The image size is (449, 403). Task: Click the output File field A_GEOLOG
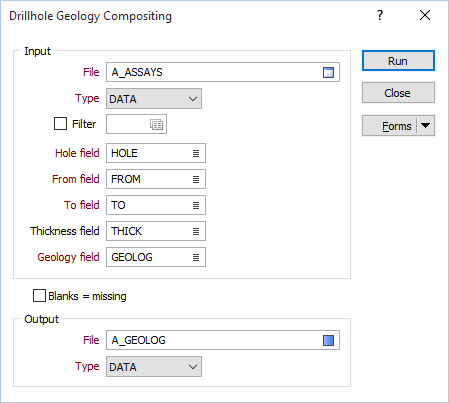point(214,340)
